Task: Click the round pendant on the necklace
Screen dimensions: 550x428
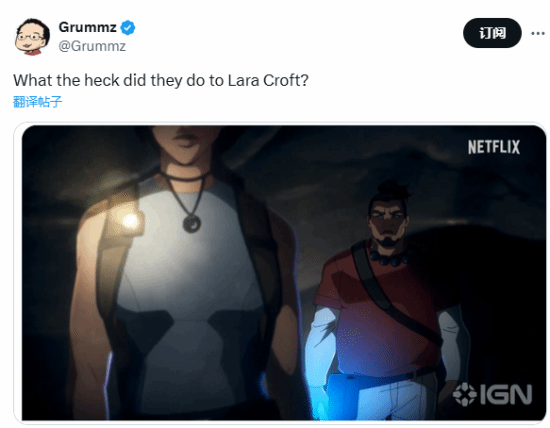Action: (192, 223)
